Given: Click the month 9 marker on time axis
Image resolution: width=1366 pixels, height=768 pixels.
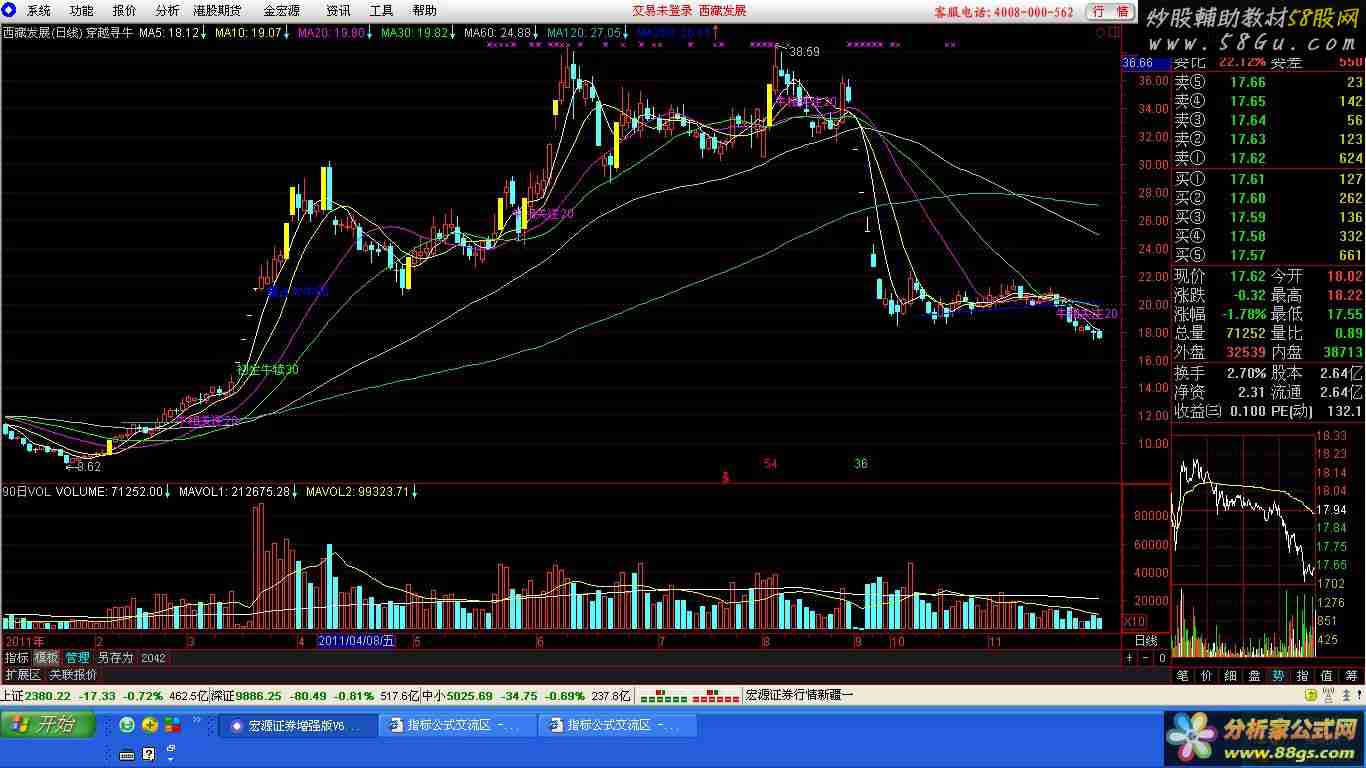Looking at the screenshot, I should [858, 641].
